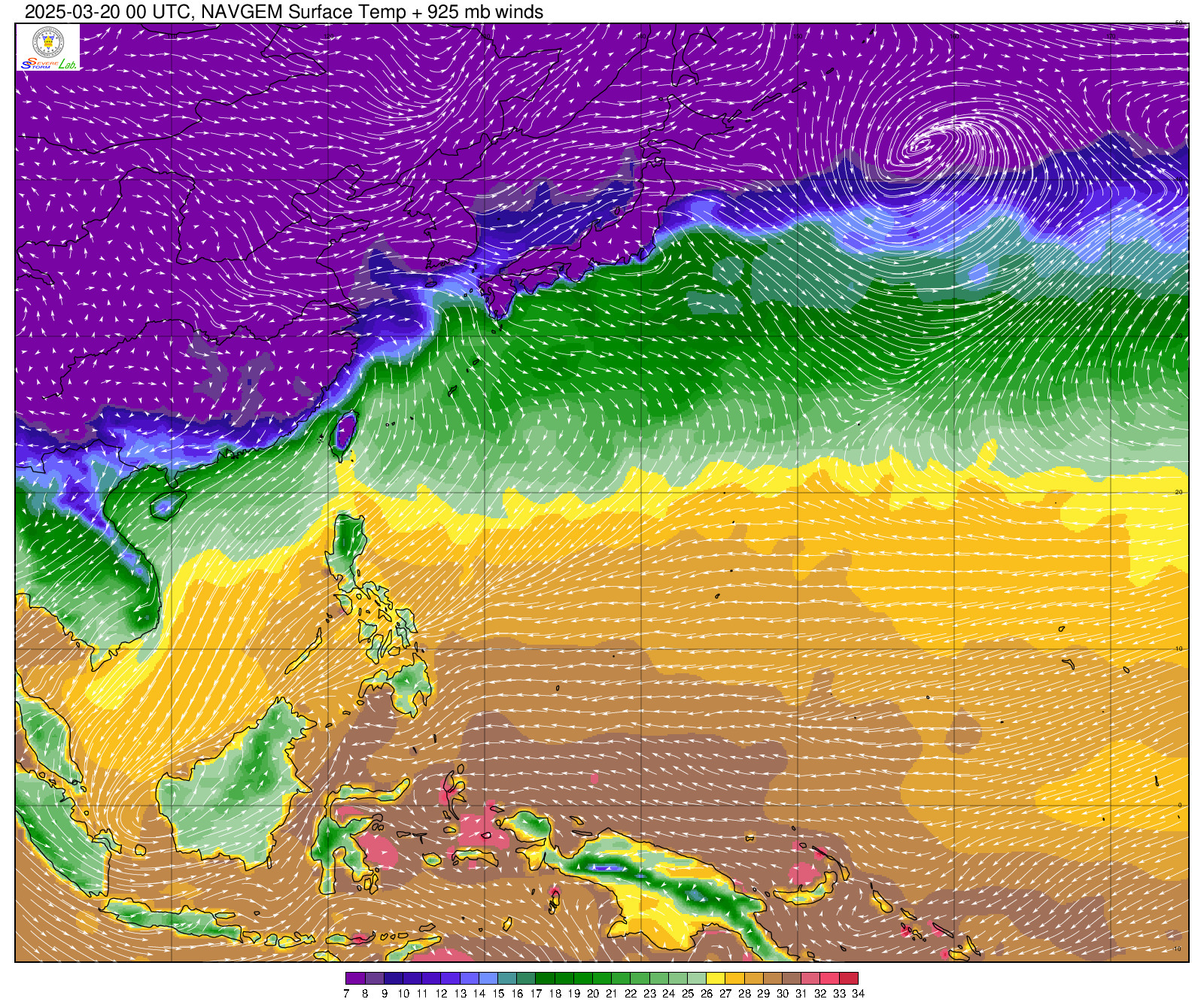The height and width of the screenshot is (1008, 1204).
Task: Click the map title with date and NAVGEM
Action: (284, 12)
